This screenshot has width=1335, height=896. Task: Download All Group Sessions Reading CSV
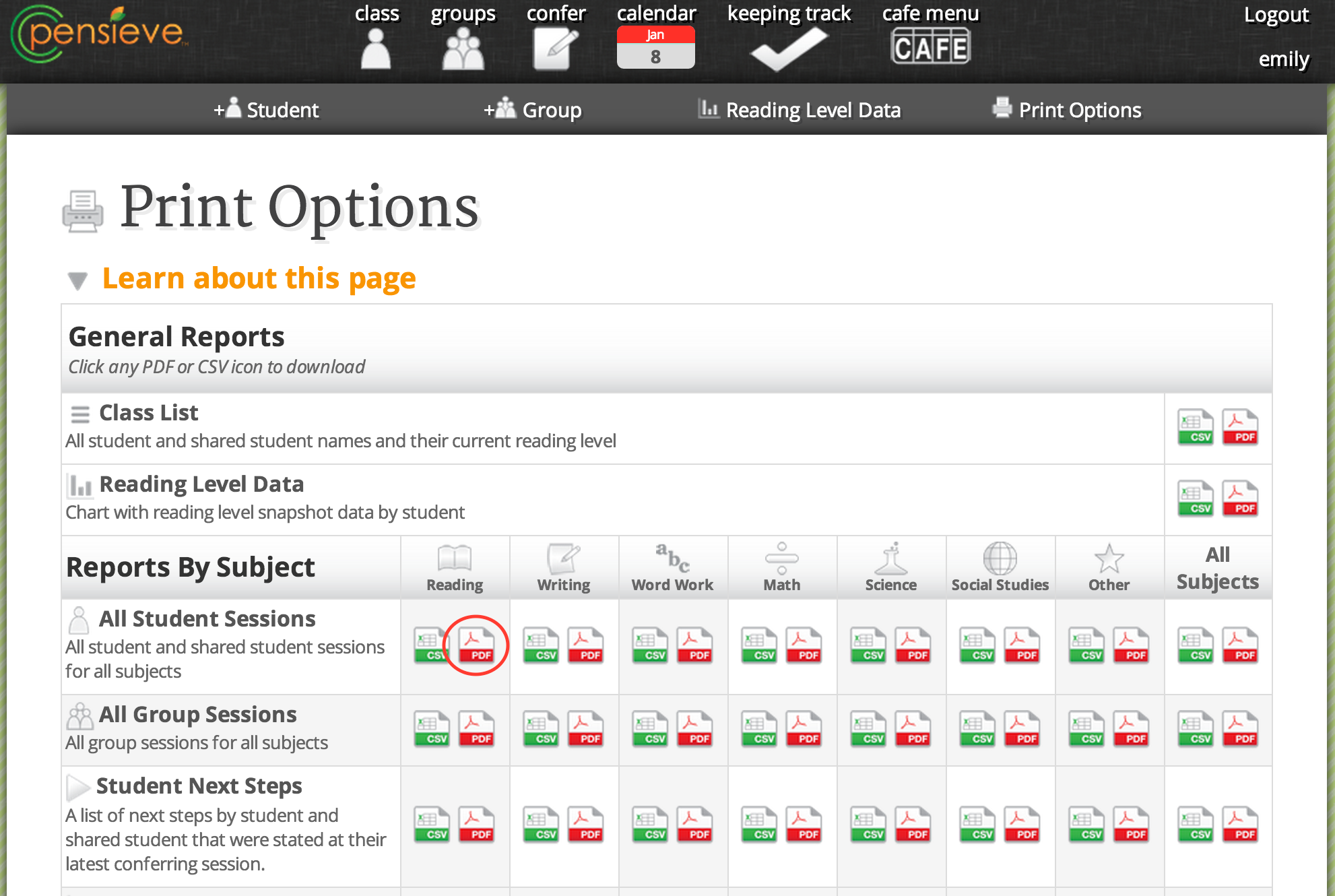point(432,729)
